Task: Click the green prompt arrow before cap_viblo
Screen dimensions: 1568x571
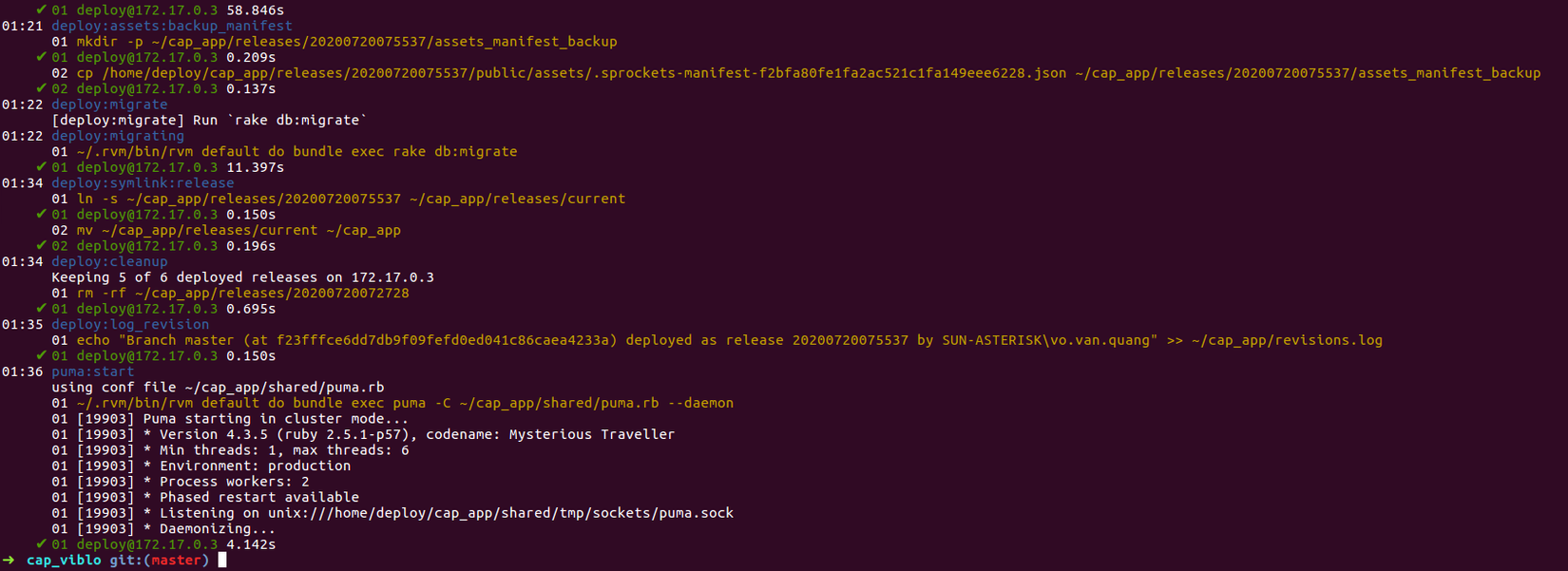Action: tap(10, 560)
